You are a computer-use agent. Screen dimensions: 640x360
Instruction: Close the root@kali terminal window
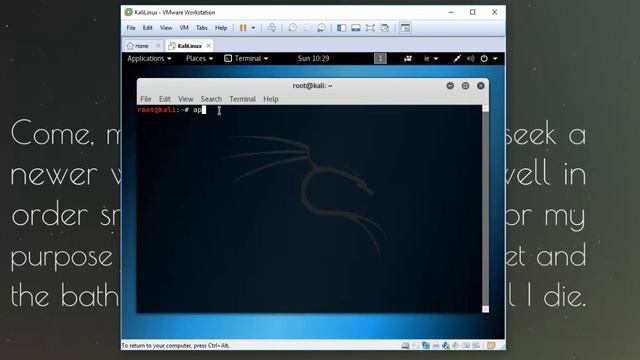click(x=481, y=86)
